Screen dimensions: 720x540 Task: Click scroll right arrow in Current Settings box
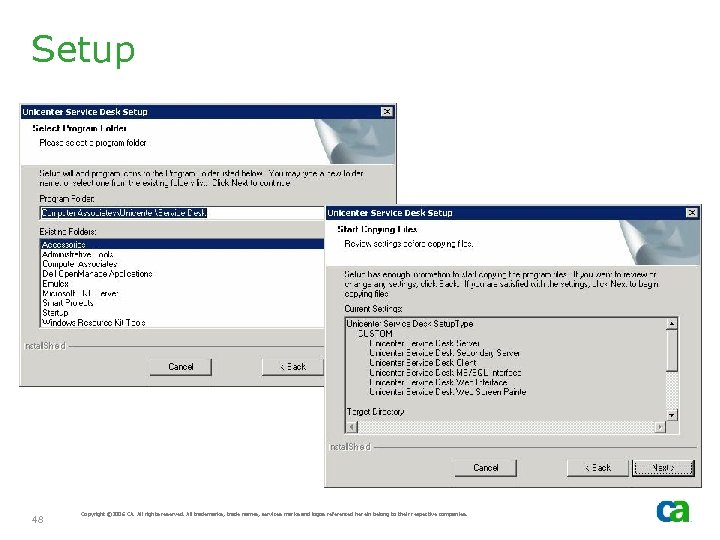click(x=660, y=427)
